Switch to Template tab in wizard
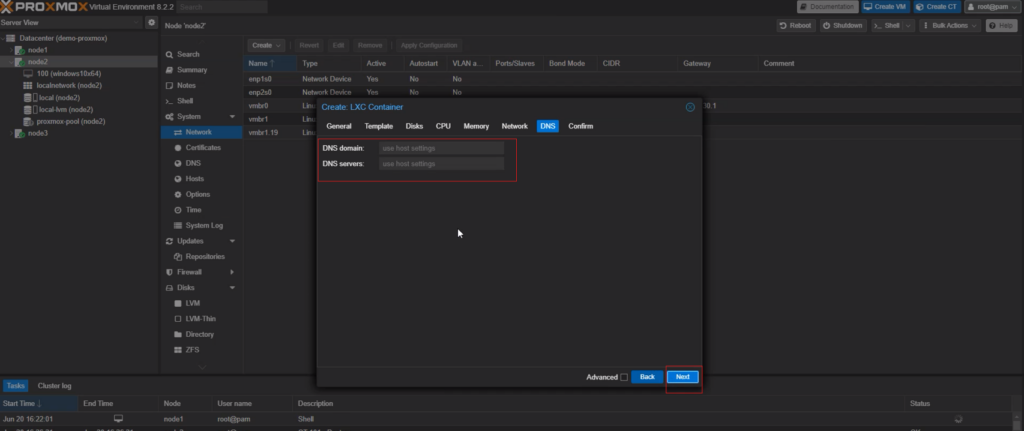This screenshot has width=1024, height=431. pyautogui.click(x=379, y=126)
